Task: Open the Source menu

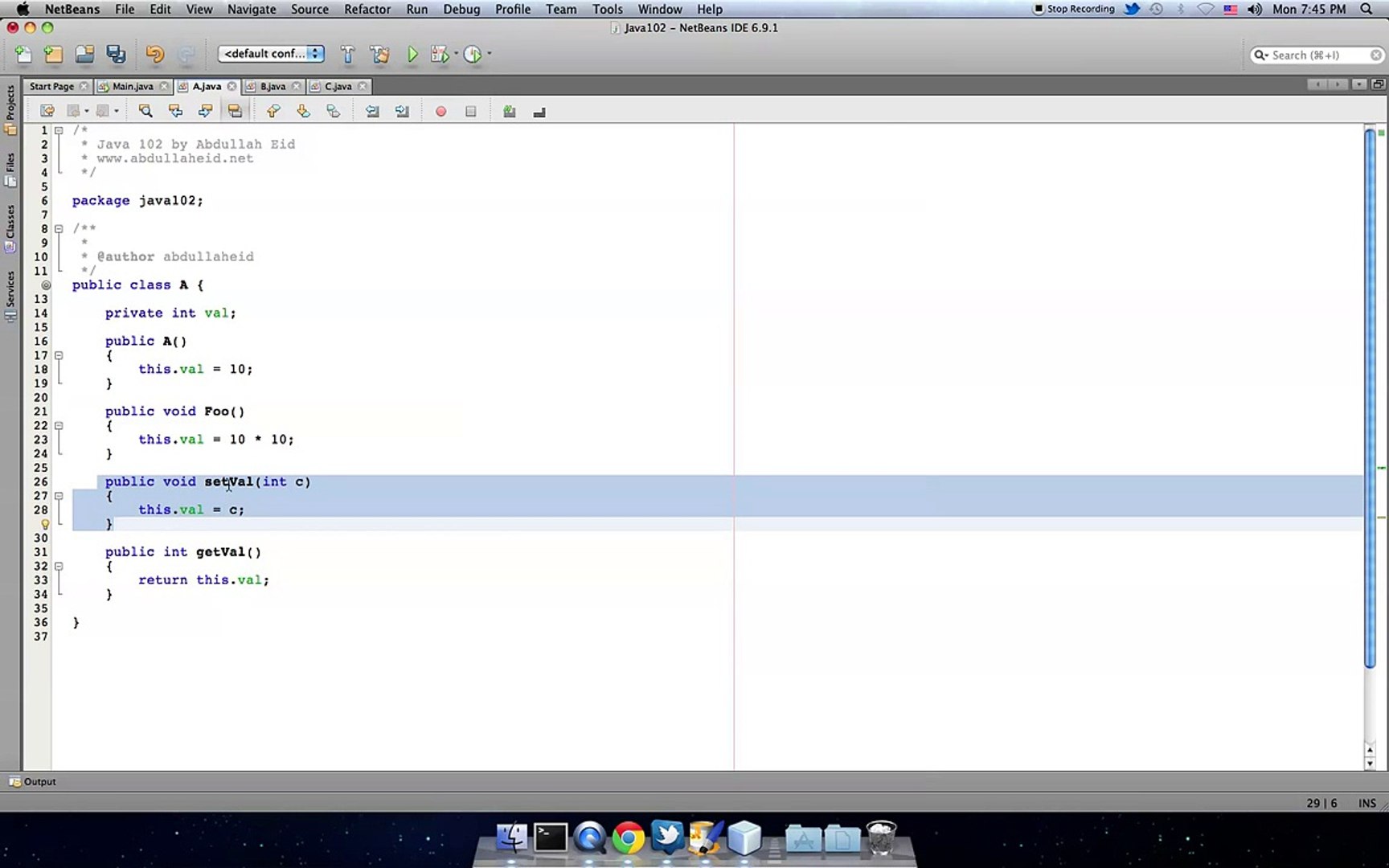Action: tap(309, 10)
